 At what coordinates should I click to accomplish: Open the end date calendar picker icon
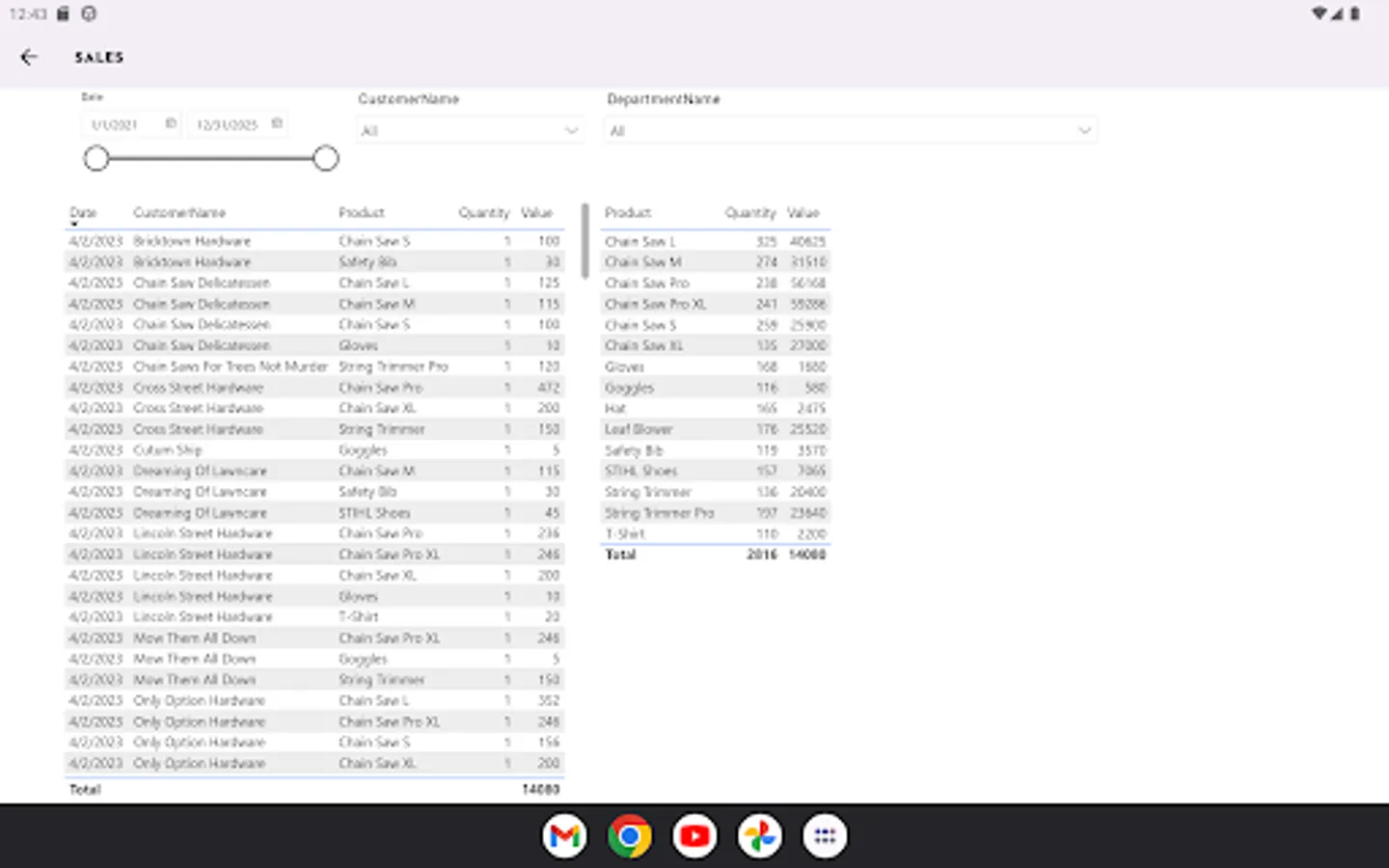tap(277, 123)
